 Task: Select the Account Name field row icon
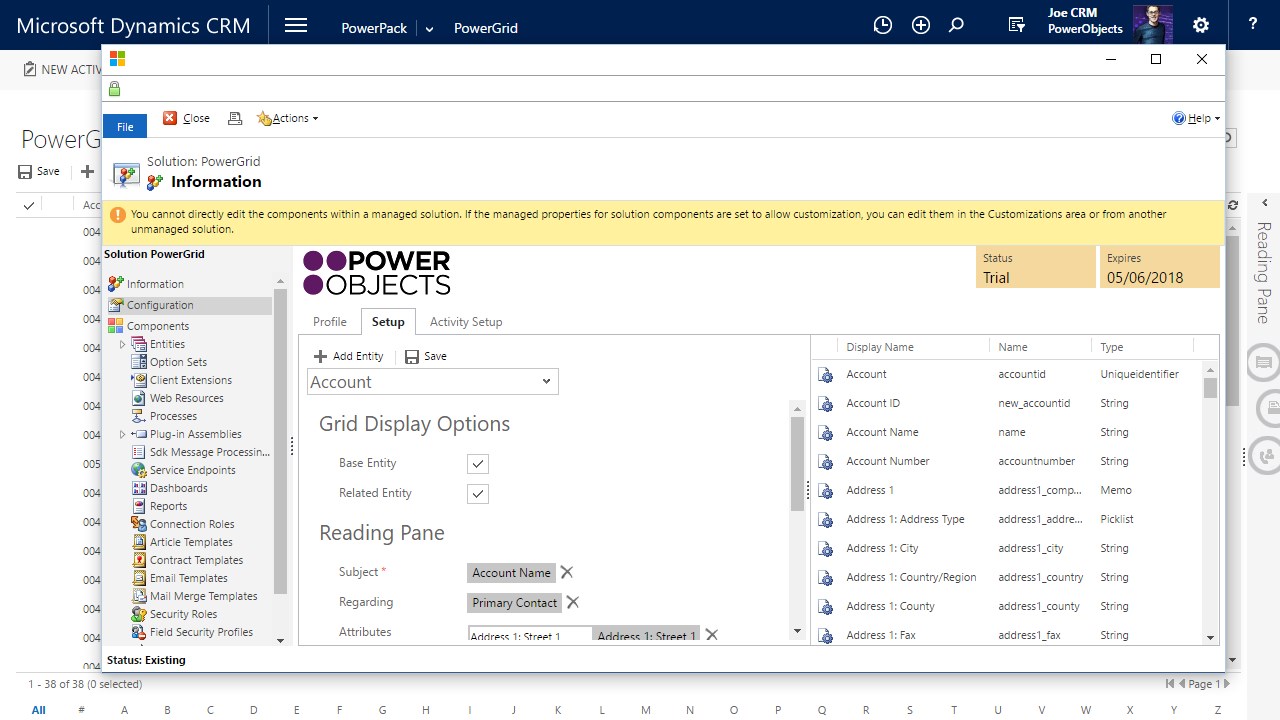pyautogui.click(x=826, y=433)
